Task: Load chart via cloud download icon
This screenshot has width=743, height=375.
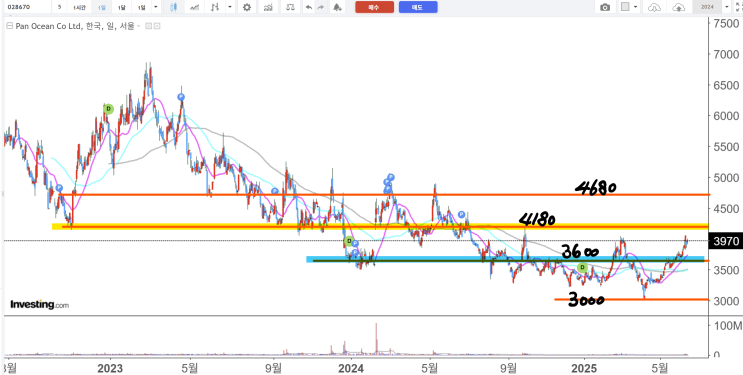Action: [654, 7]
